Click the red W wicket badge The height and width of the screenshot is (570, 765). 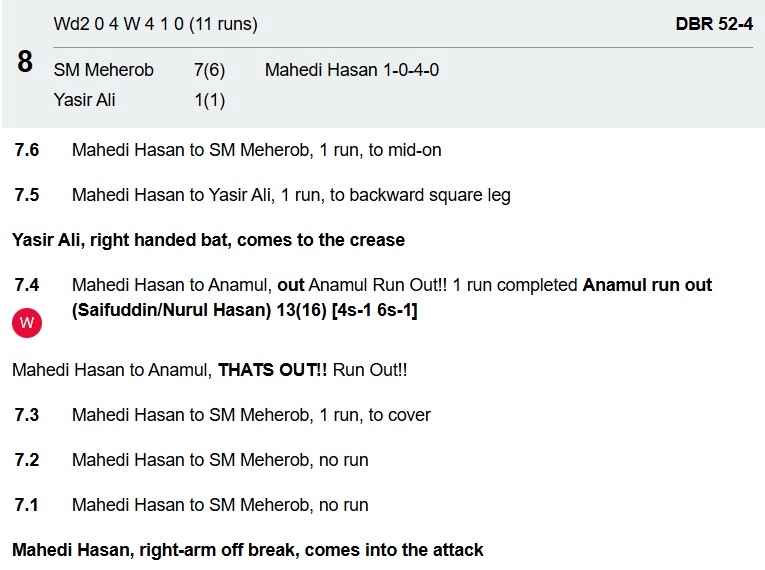click(27, 322)
